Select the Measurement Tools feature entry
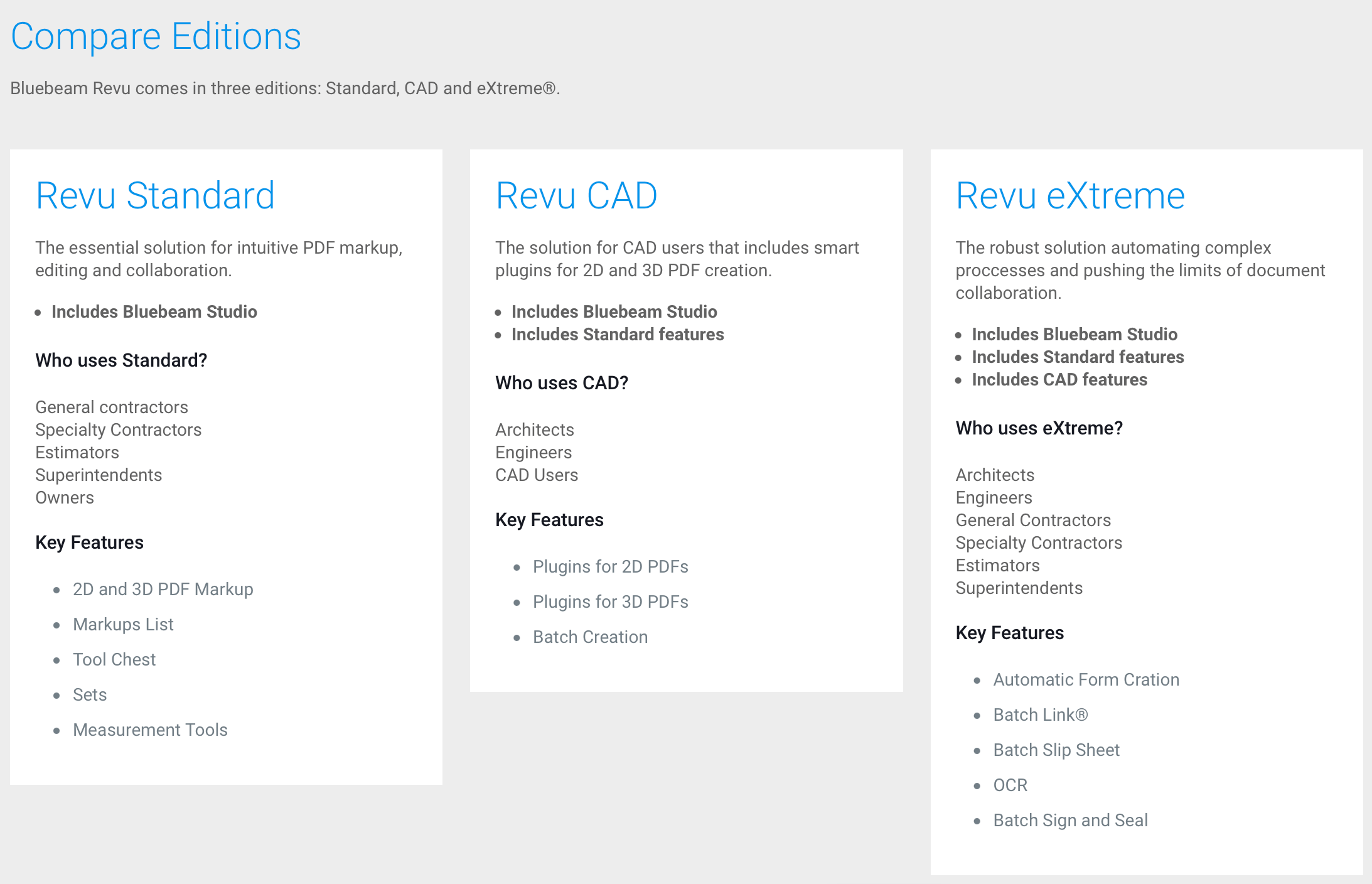This screenshot has height=884, width=1372. tap(150, 730)
